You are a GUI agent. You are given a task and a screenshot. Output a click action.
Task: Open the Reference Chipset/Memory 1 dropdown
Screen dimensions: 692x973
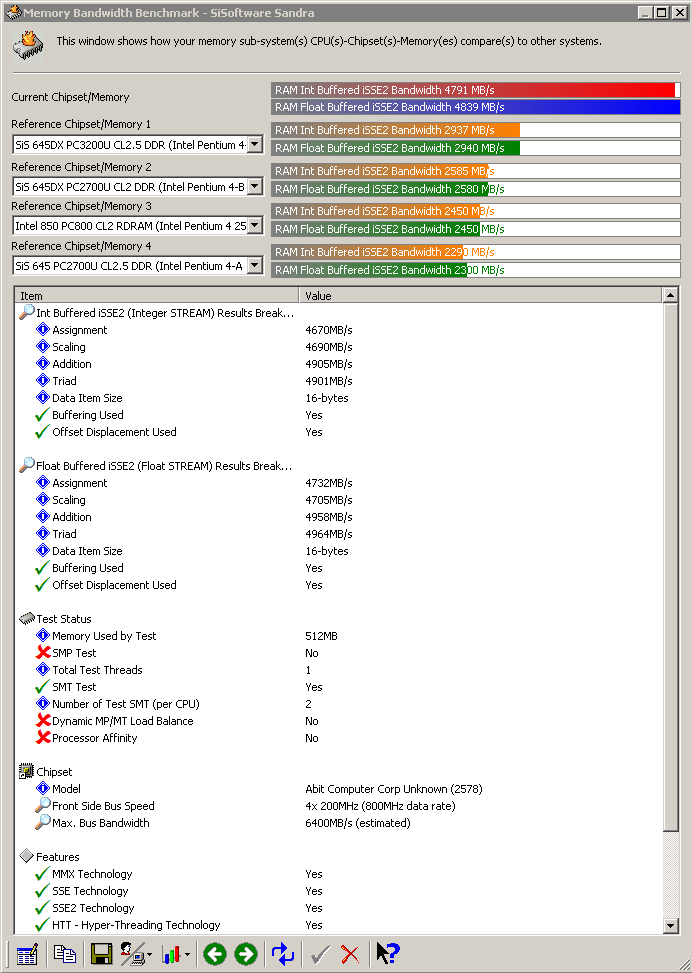click(254, 145)
